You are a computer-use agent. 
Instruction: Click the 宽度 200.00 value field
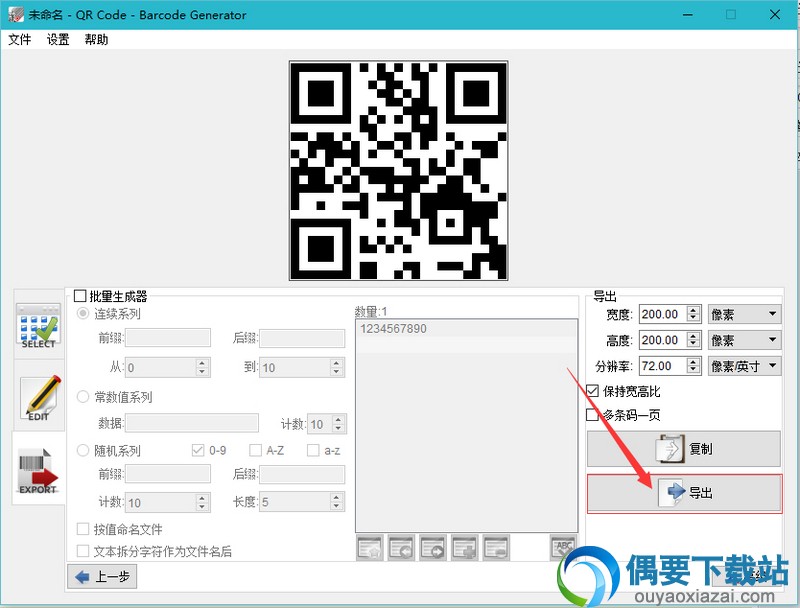tap(663, 314)
